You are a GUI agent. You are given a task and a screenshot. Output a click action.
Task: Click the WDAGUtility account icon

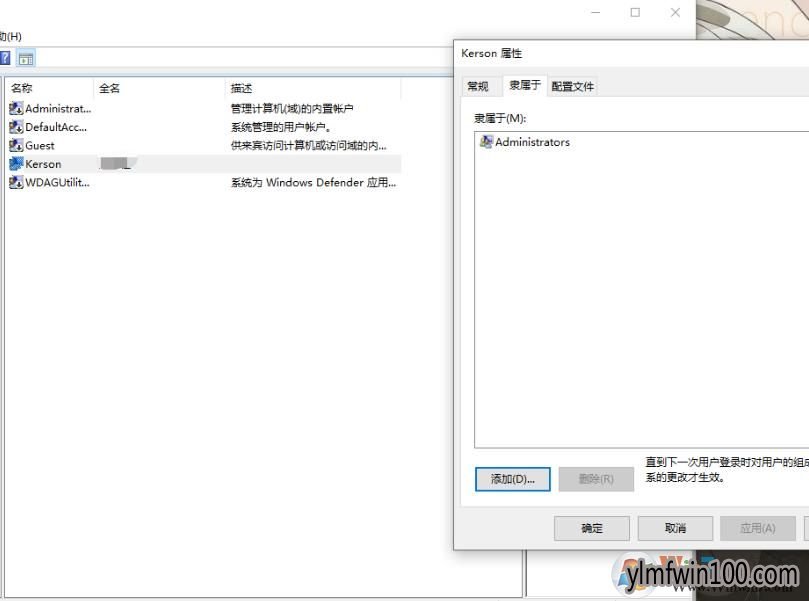tap(16, 183)
